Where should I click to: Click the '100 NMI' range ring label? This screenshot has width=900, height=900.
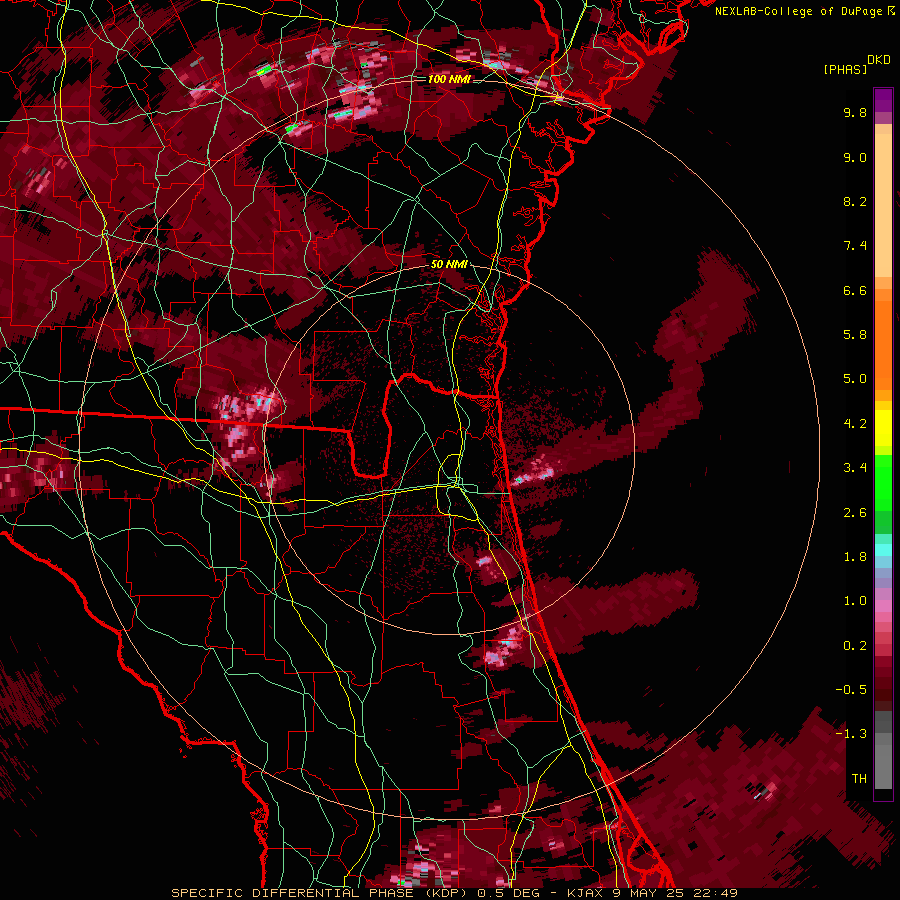click(449, 79)
